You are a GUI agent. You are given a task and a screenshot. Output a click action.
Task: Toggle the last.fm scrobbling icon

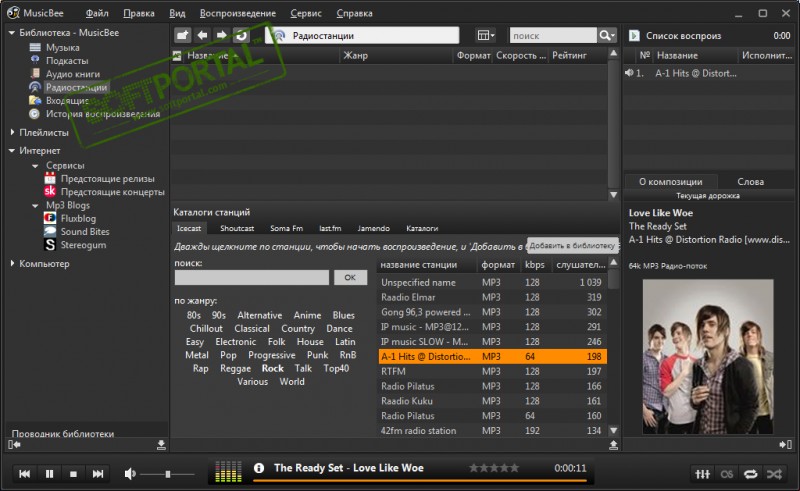[x=727, y=473]
